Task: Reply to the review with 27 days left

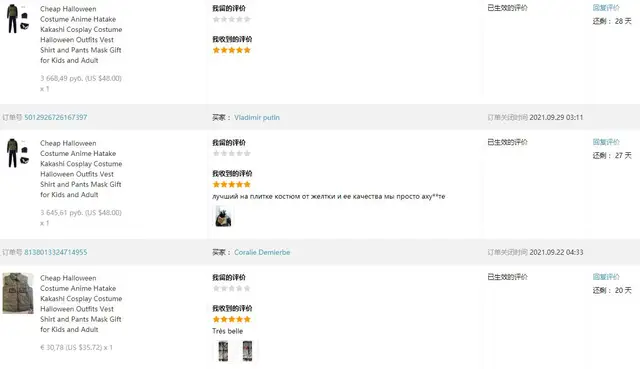Action: tap(606, 142)
